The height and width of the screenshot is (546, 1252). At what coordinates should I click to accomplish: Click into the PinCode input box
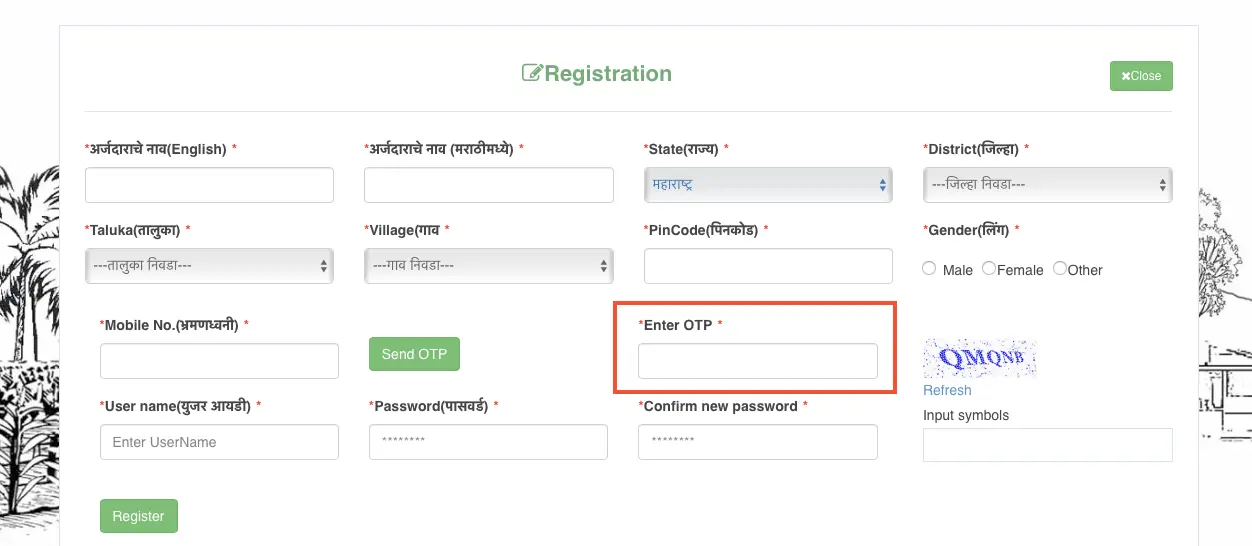click(x=768, y=266)
